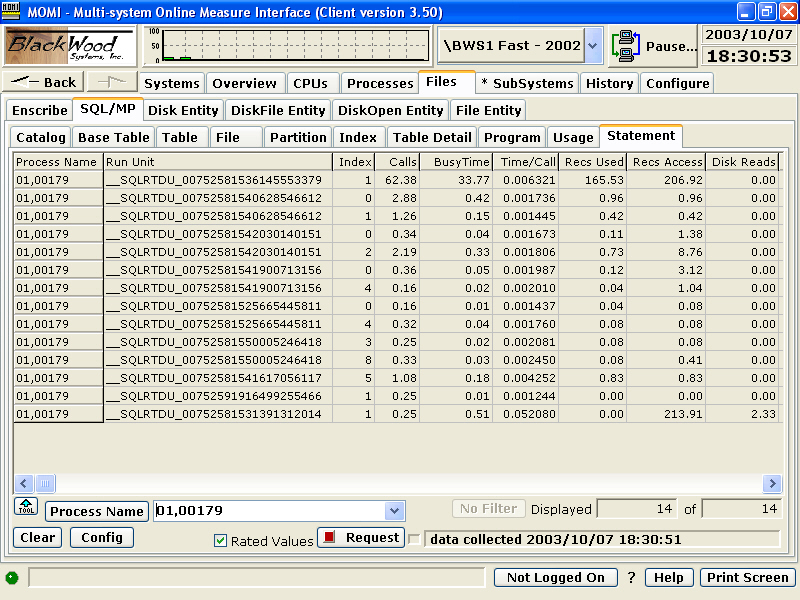
Task: Open the BWS1 Fast system dropdown
Action: coord(593,46)
